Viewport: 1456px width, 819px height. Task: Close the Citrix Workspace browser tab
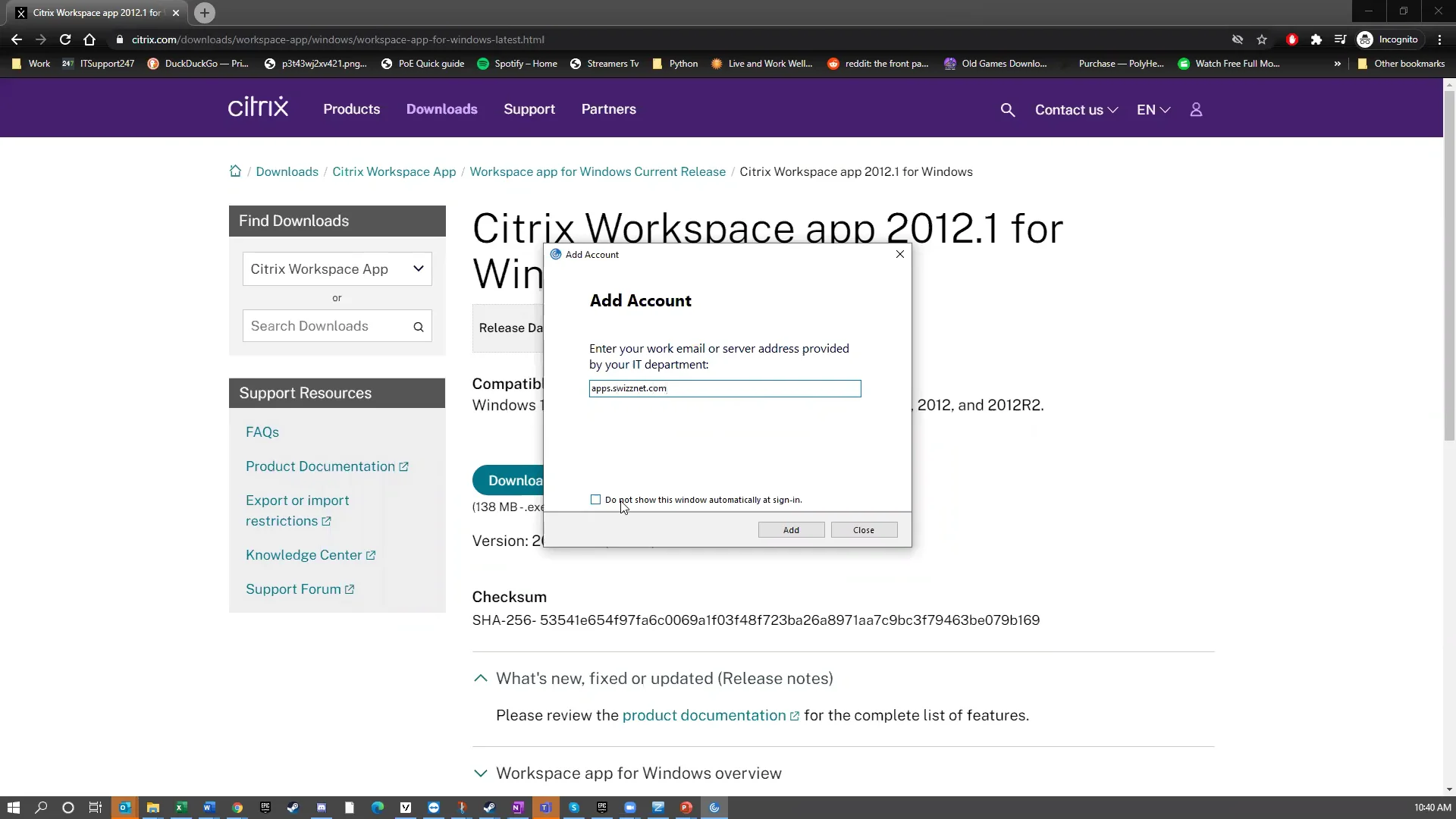coord(176,13)
